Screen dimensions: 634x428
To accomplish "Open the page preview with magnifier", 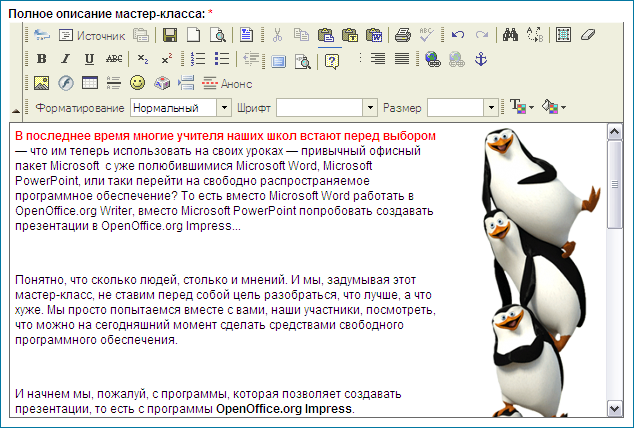I will pyautogui.click(x=218, y=35).
